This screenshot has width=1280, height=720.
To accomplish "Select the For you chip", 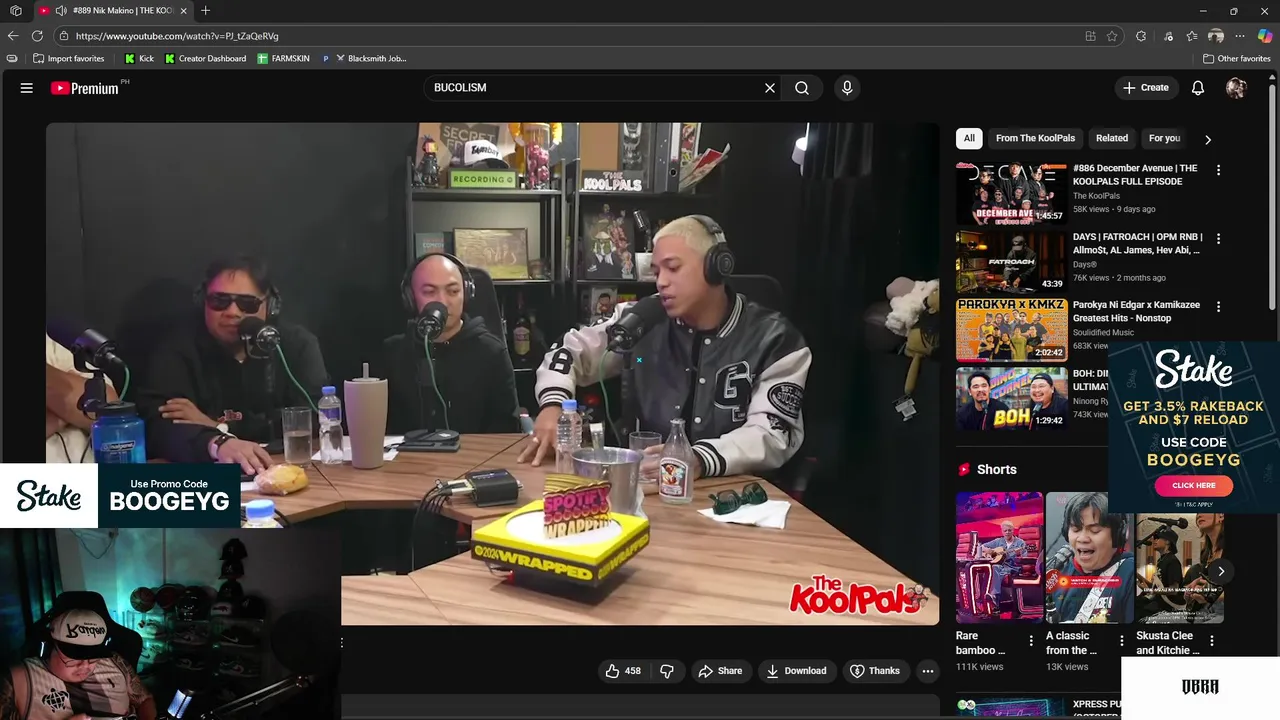I will [1164, 138].
